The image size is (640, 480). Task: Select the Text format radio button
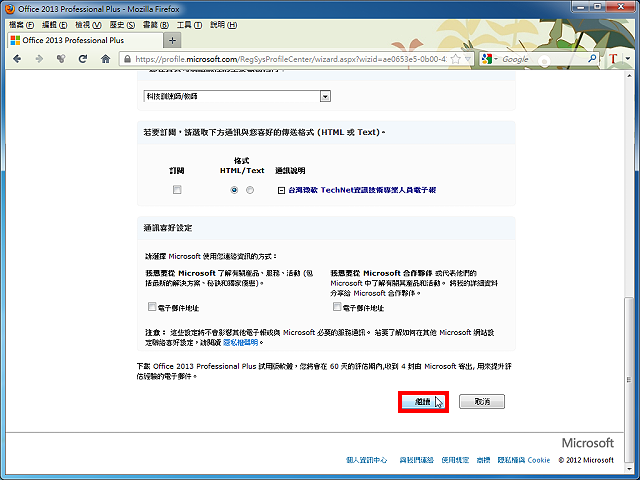pyautogui.click(x=250, y=190)
